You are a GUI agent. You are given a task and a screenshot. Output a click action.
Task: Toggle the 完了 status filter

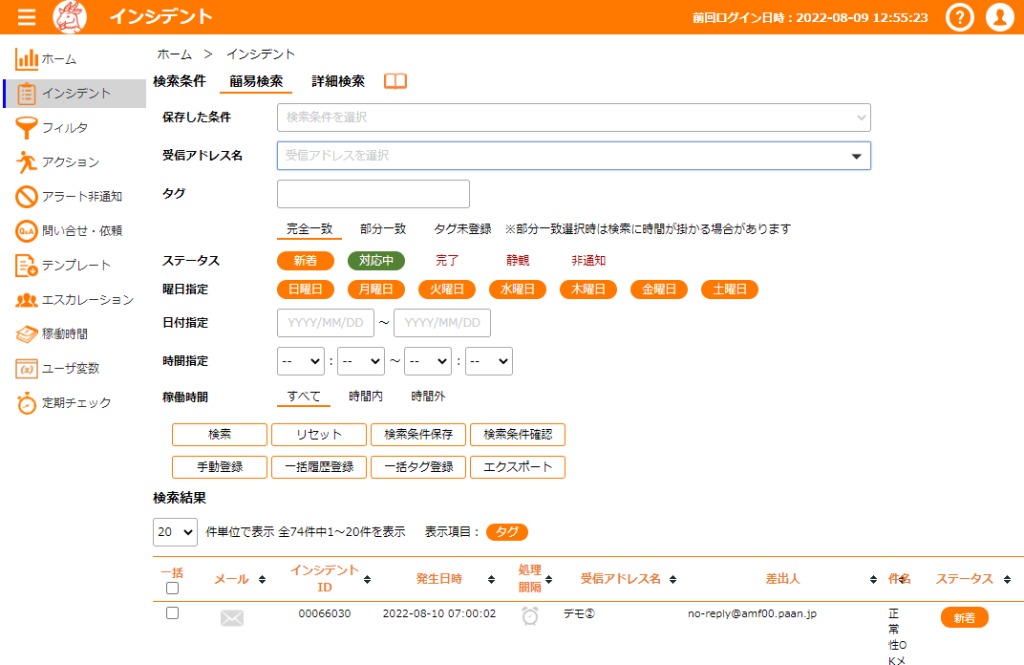click(447, 261)
